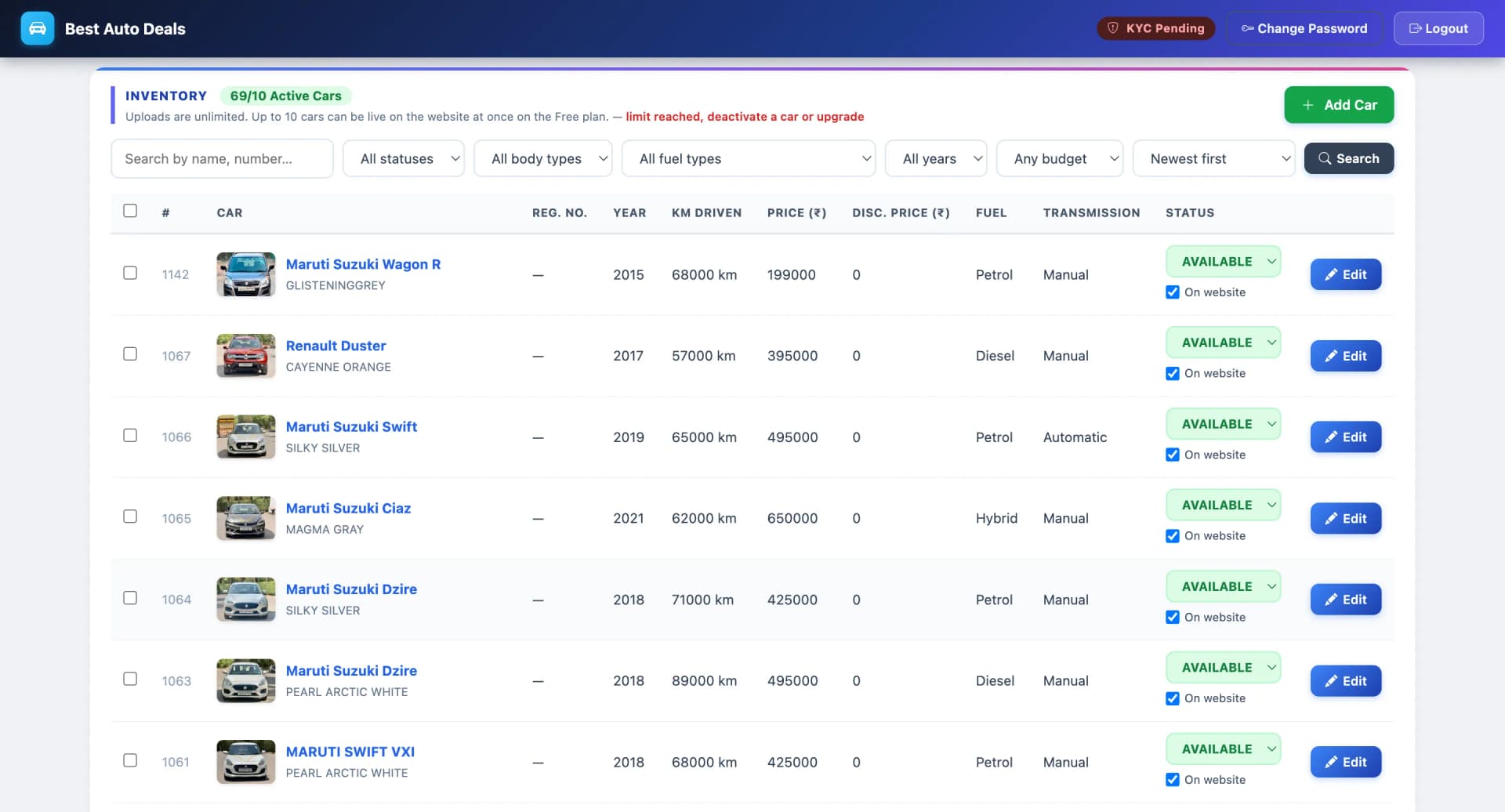The width and height of the screenshot is (1505, 812).
Task: Open AVAILABLE status dropdown for Maruti Suzuki Swift
Action: [x=1224, y=424]
